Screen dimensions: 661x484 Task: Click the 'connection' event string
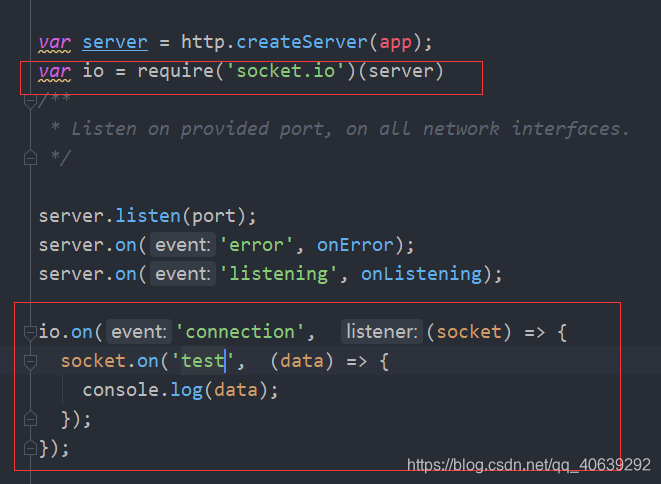point(239,332)
